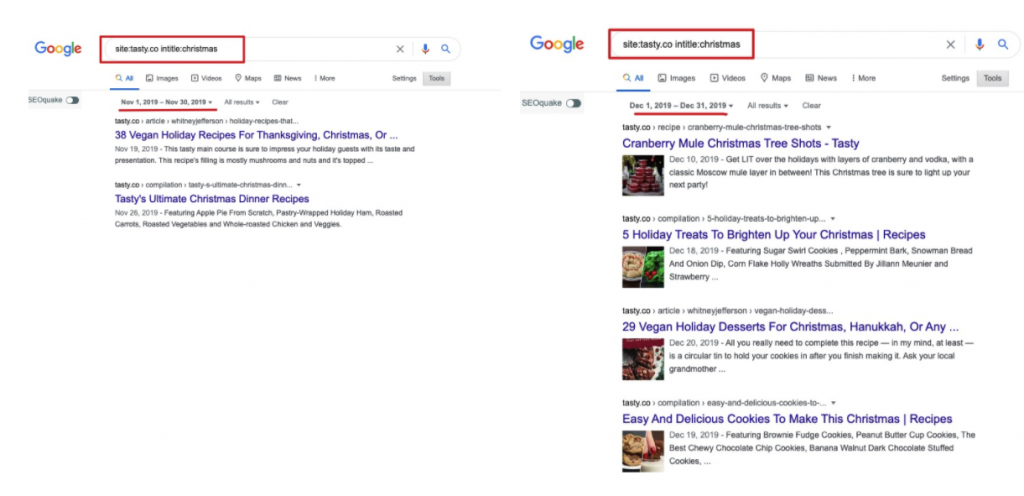This screenshot has height=496, width=1024.
Task: Click 'Dec 19, 2019' date in Cookies snippet
Action: click(x=692, y=435)
